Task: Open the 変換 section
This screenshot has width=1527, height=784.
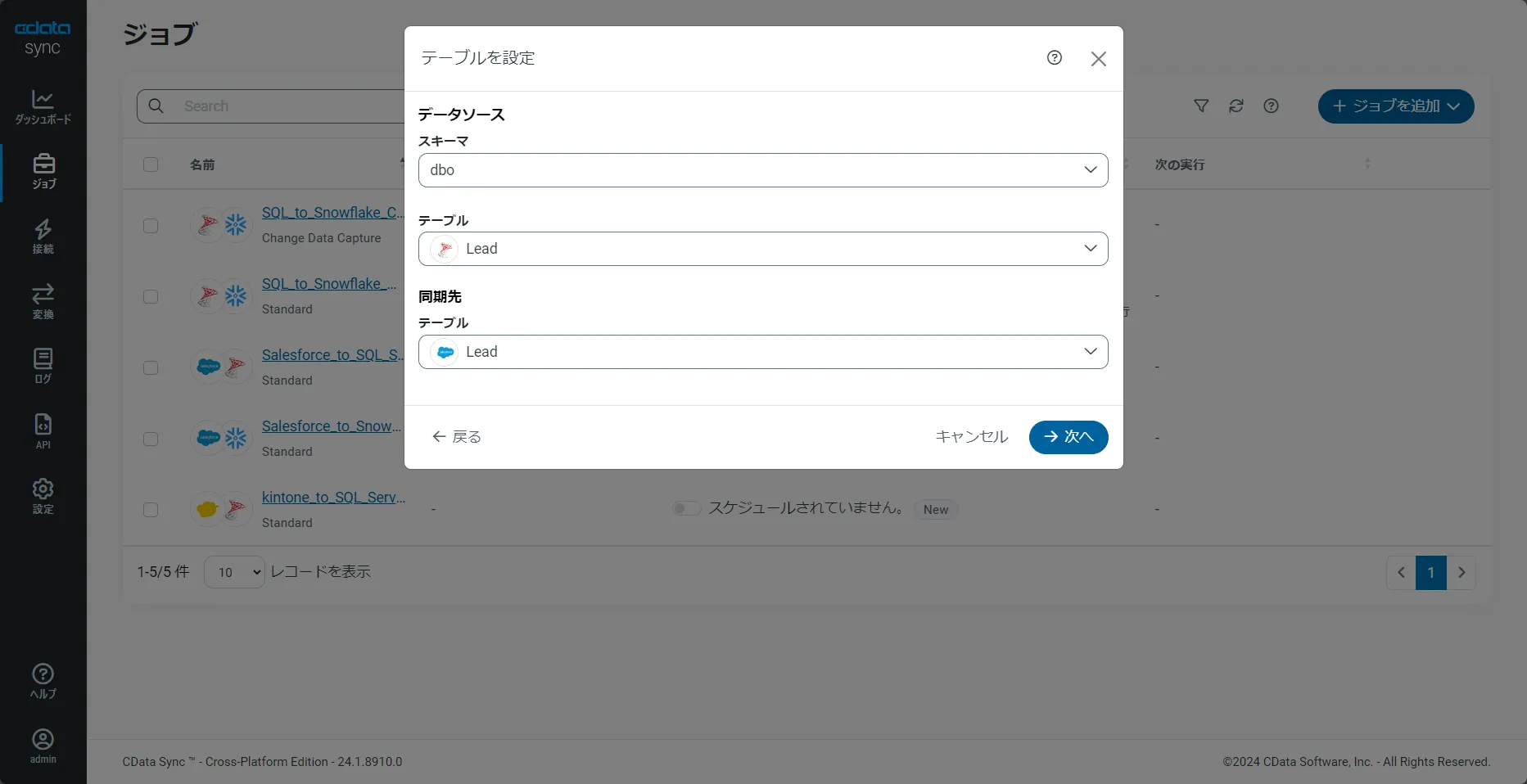Action: tap(43, 301)
